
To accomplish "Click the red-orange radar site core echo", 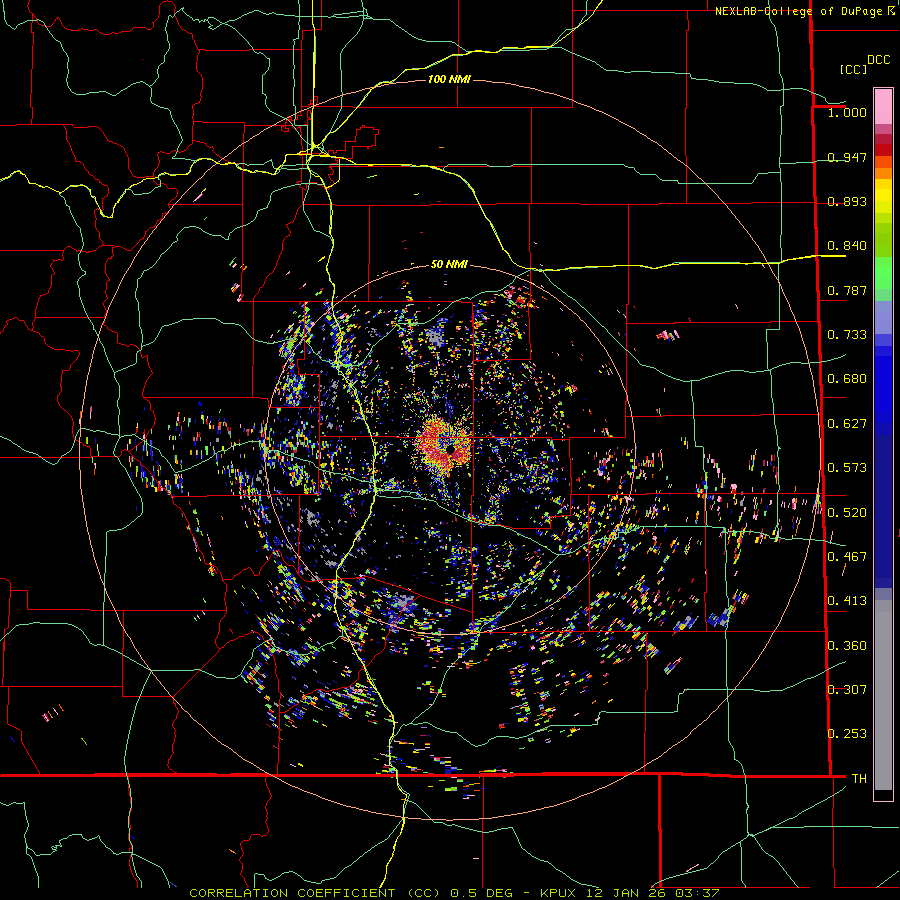I will coord(445,443).
